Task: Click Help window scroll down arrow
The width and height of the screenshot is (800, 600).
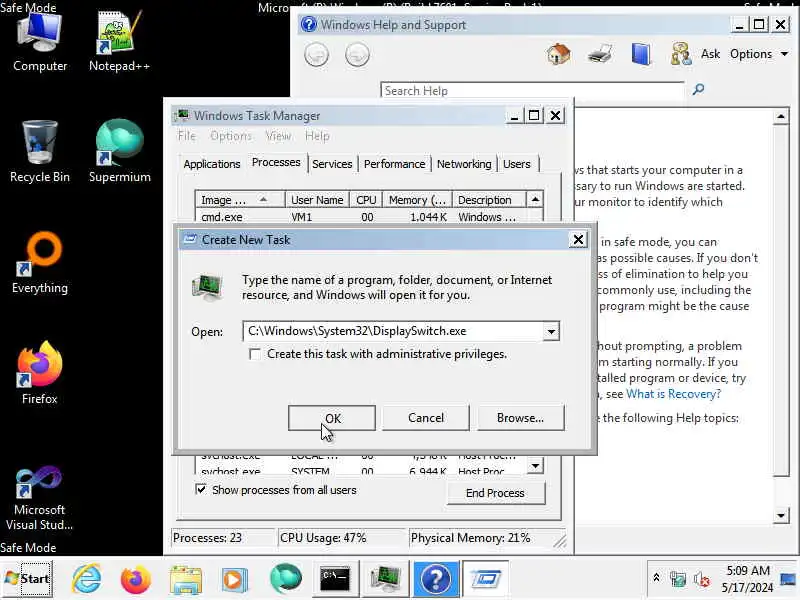Action: 781,515
